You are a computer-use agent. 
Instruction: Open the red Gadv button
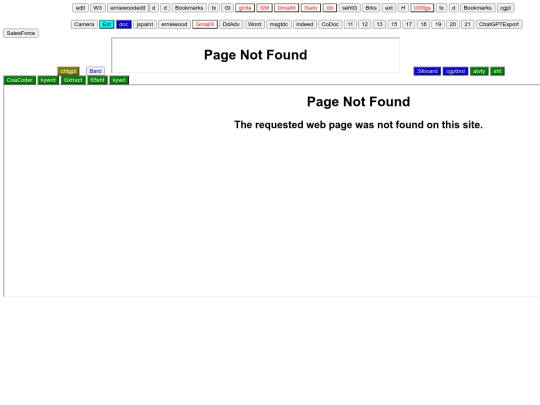coord(311,8)
